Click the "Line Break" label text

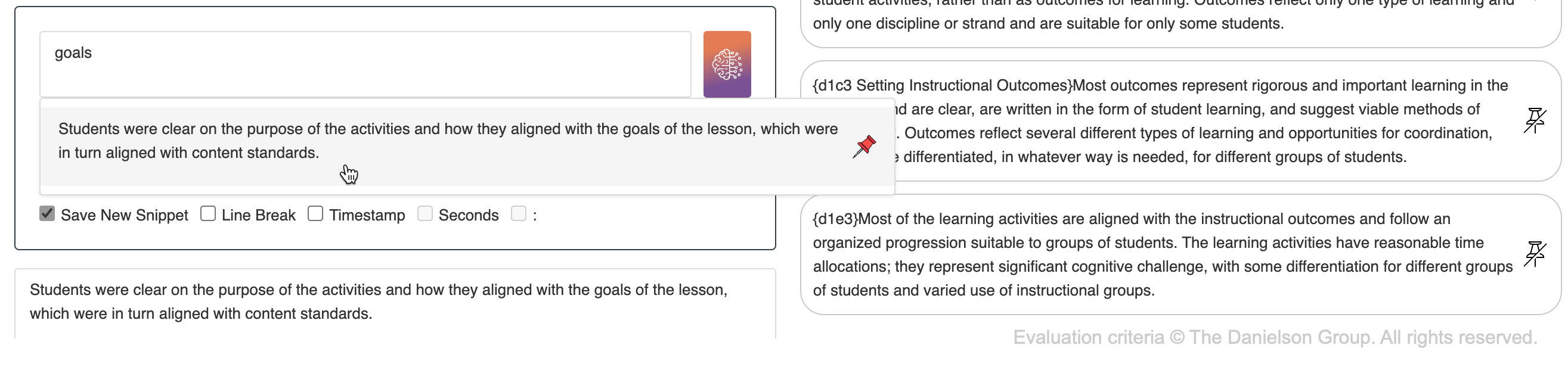259,215
